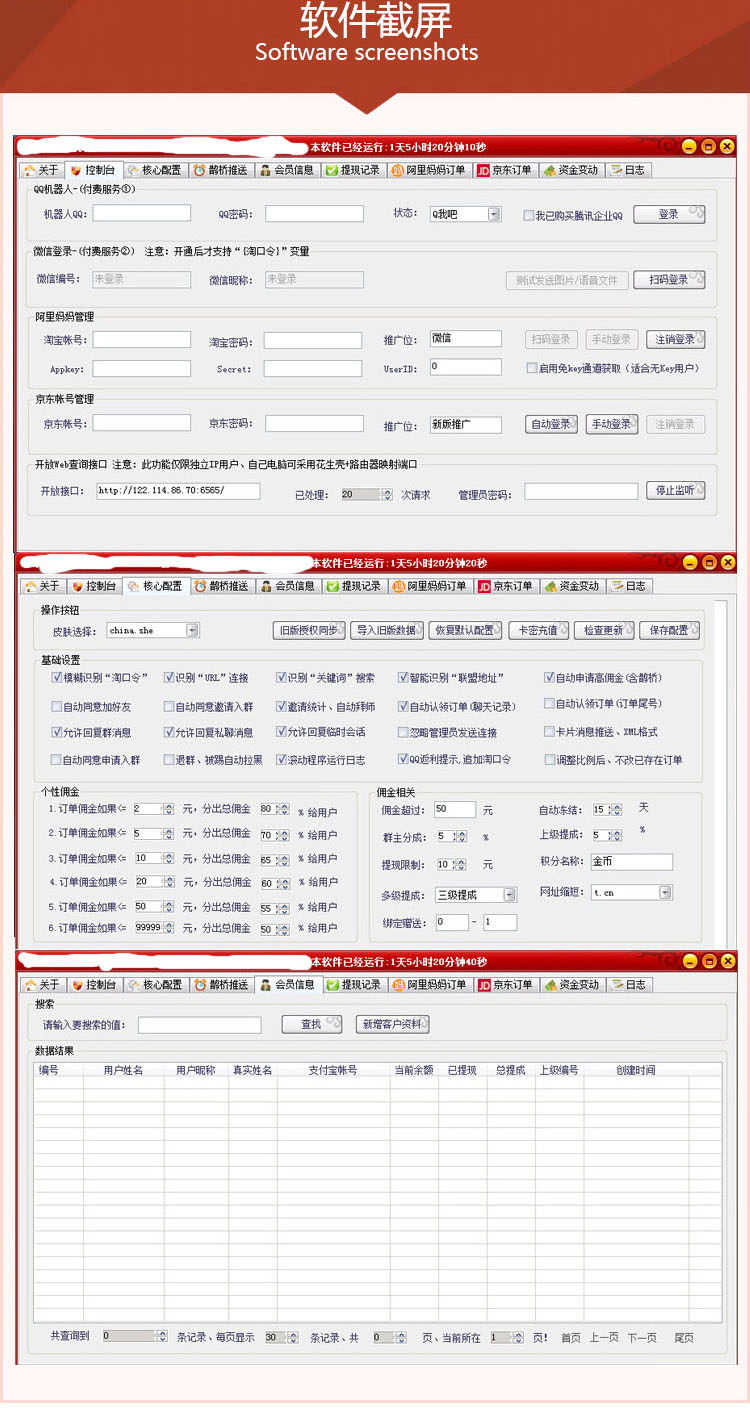Click 核心配置 tab icon in 控制台 window
This screenshot has width=750, height=1408.
133,170
